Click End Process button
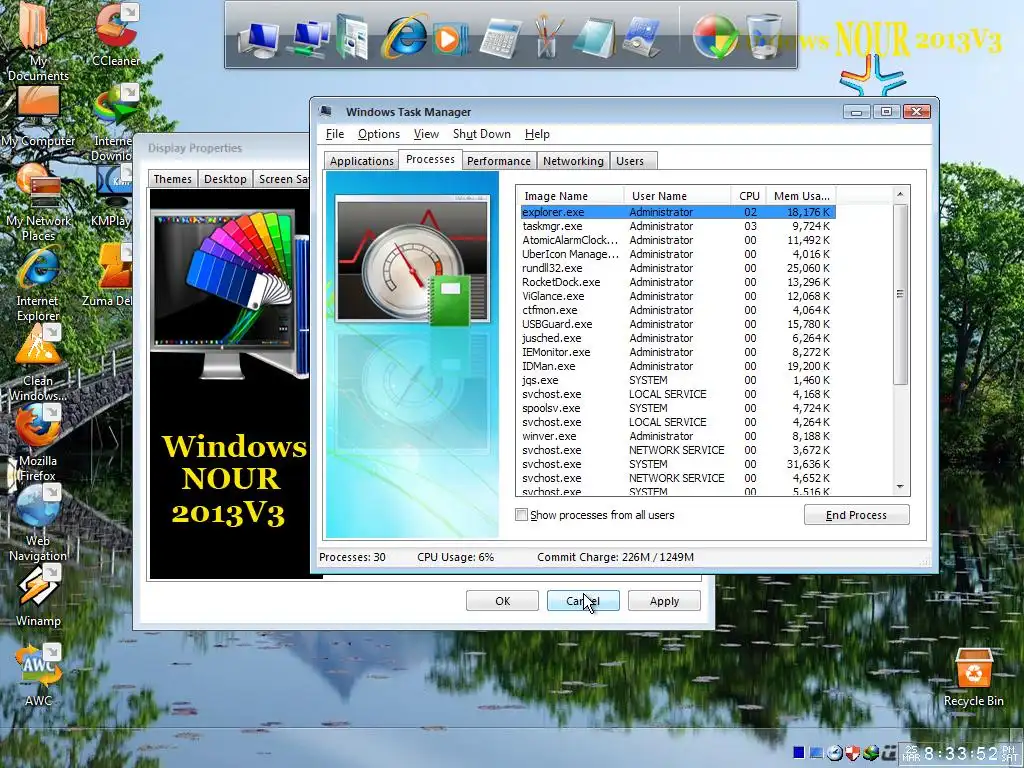Image resolution: width=1024 pixels, height=768 pixels. point(856,515)
